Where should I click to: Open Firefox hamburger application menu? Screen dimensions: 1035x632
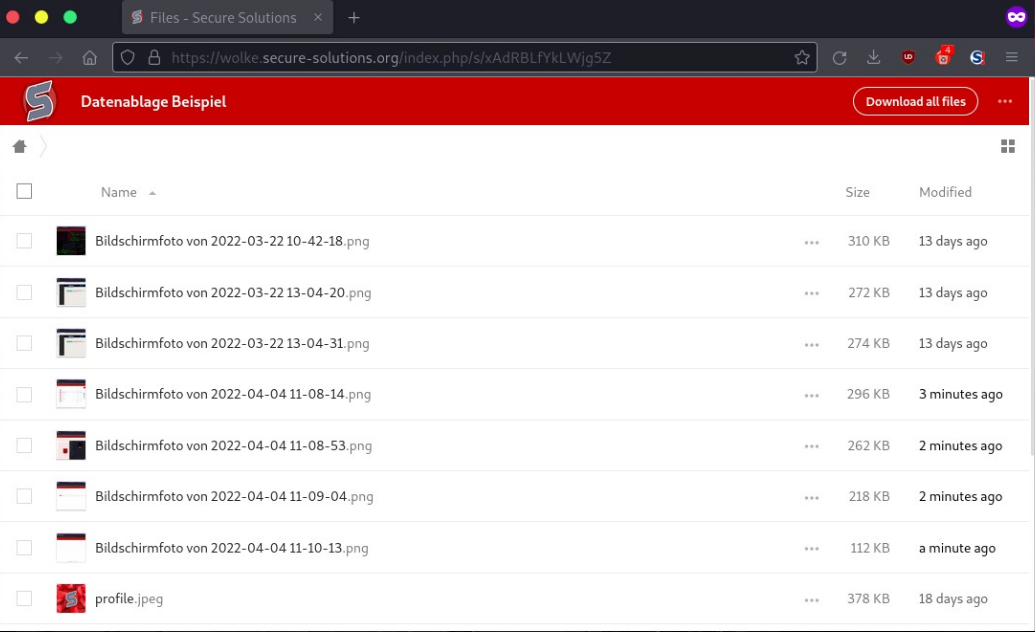(x=1012, y=58)
